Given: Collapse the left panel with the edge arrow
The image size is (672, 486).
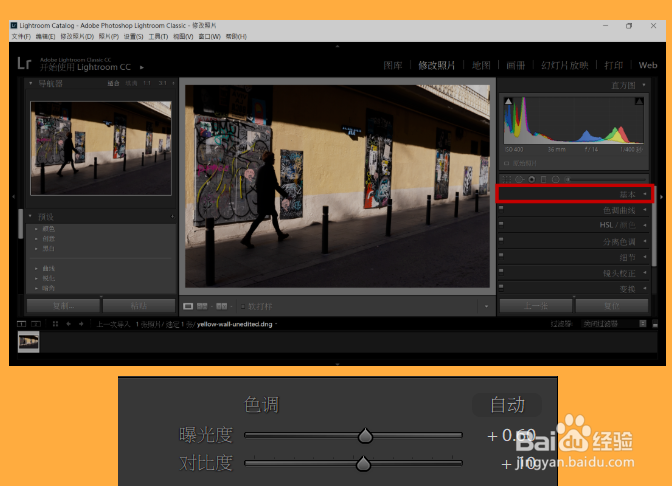Looking at the screenshot, I should coord(13,197).
